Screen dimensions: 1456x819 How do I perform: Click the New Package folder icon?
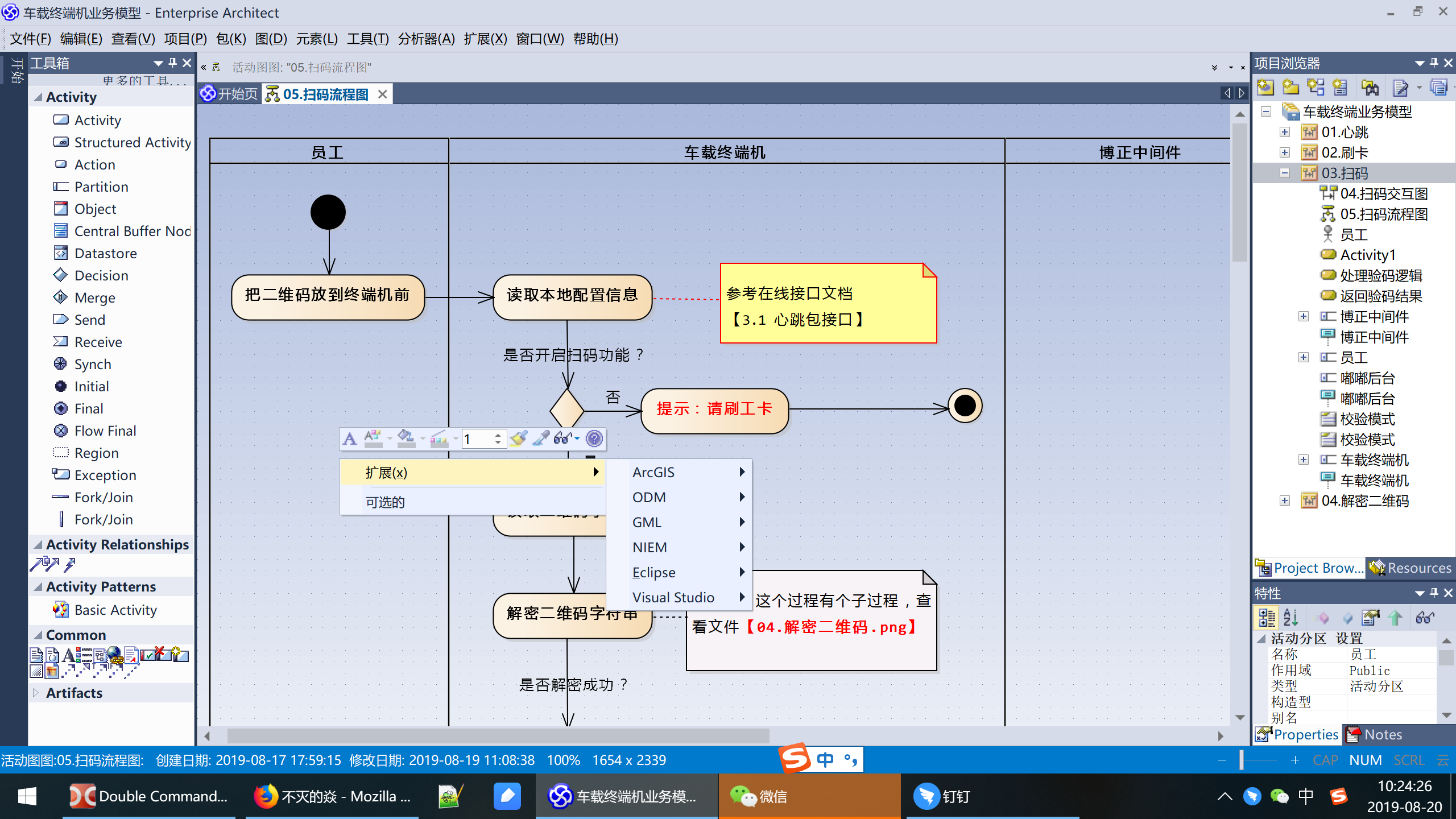1290,88
